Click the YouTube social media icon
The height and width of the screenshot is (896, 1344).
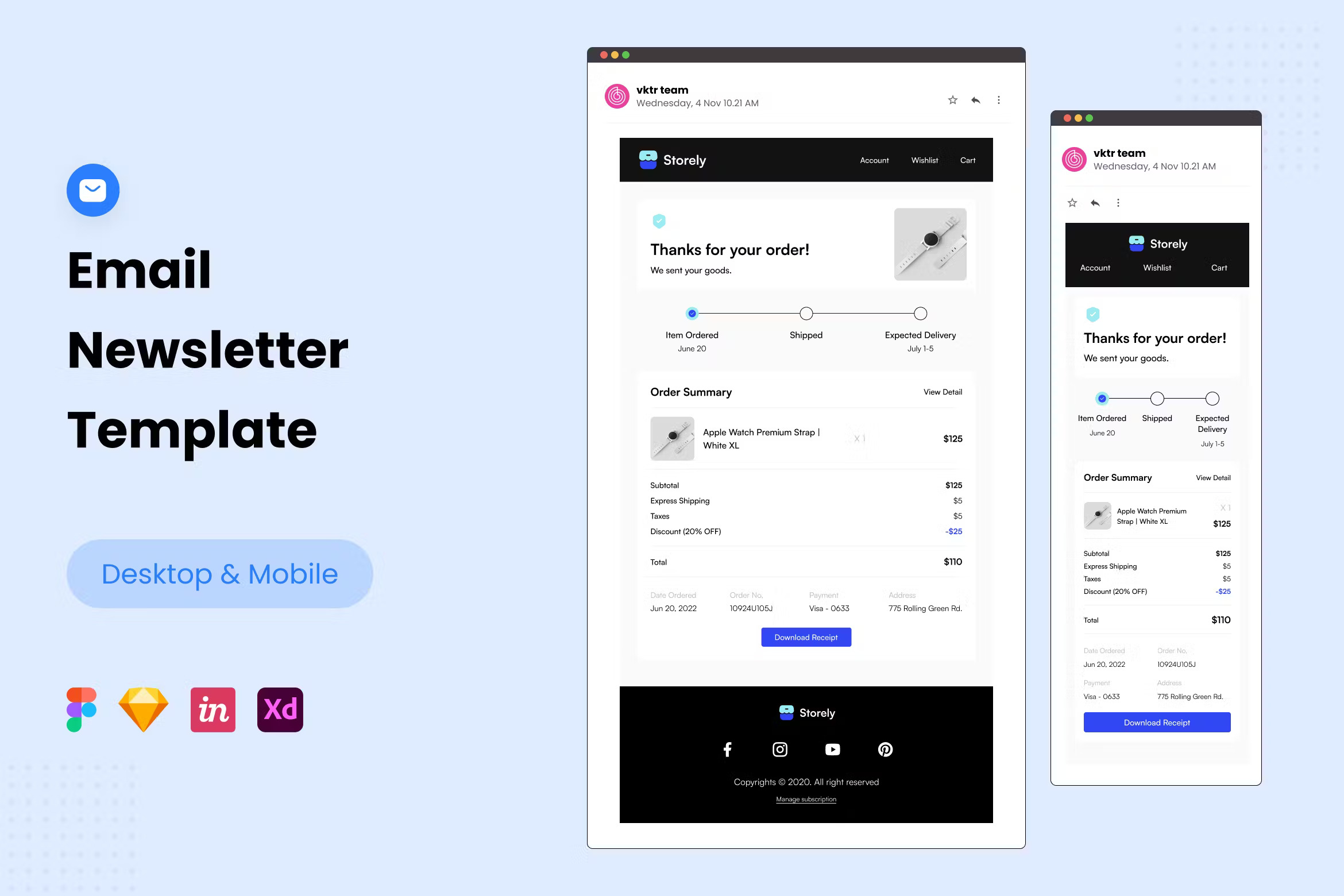click(x=832, y=749)
